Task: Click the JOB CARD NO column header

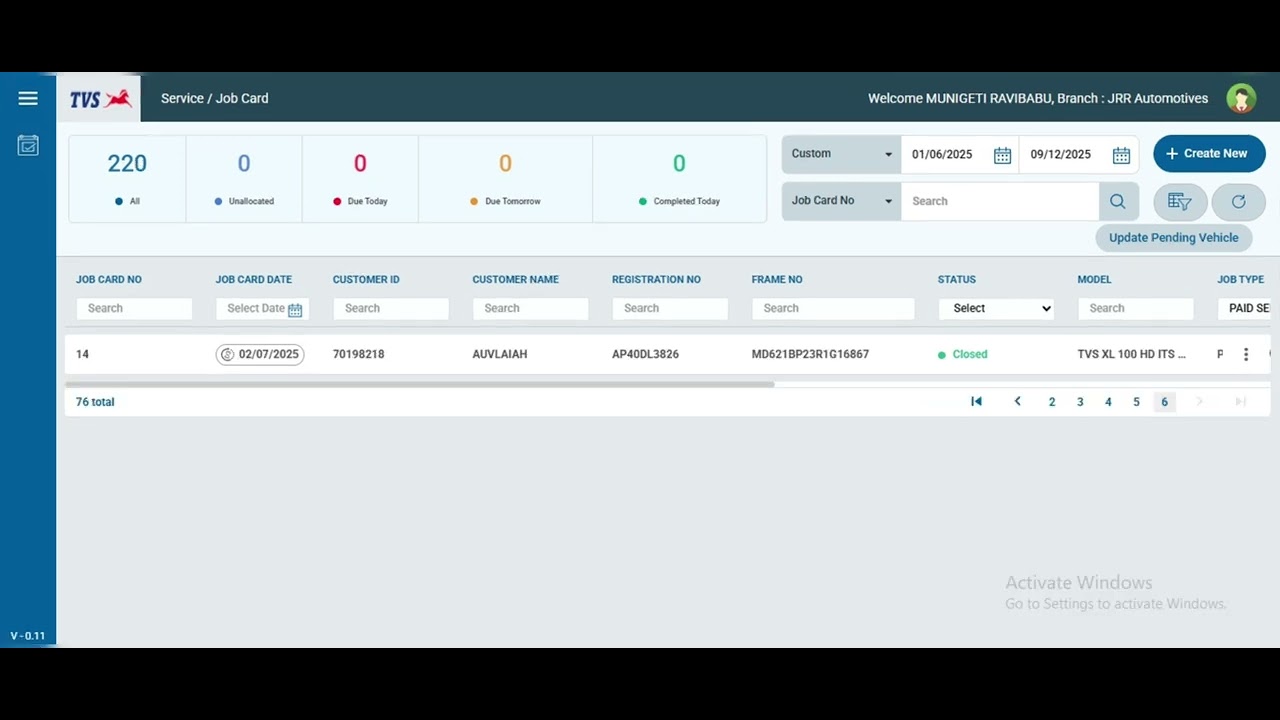Action: coord(109,280)
